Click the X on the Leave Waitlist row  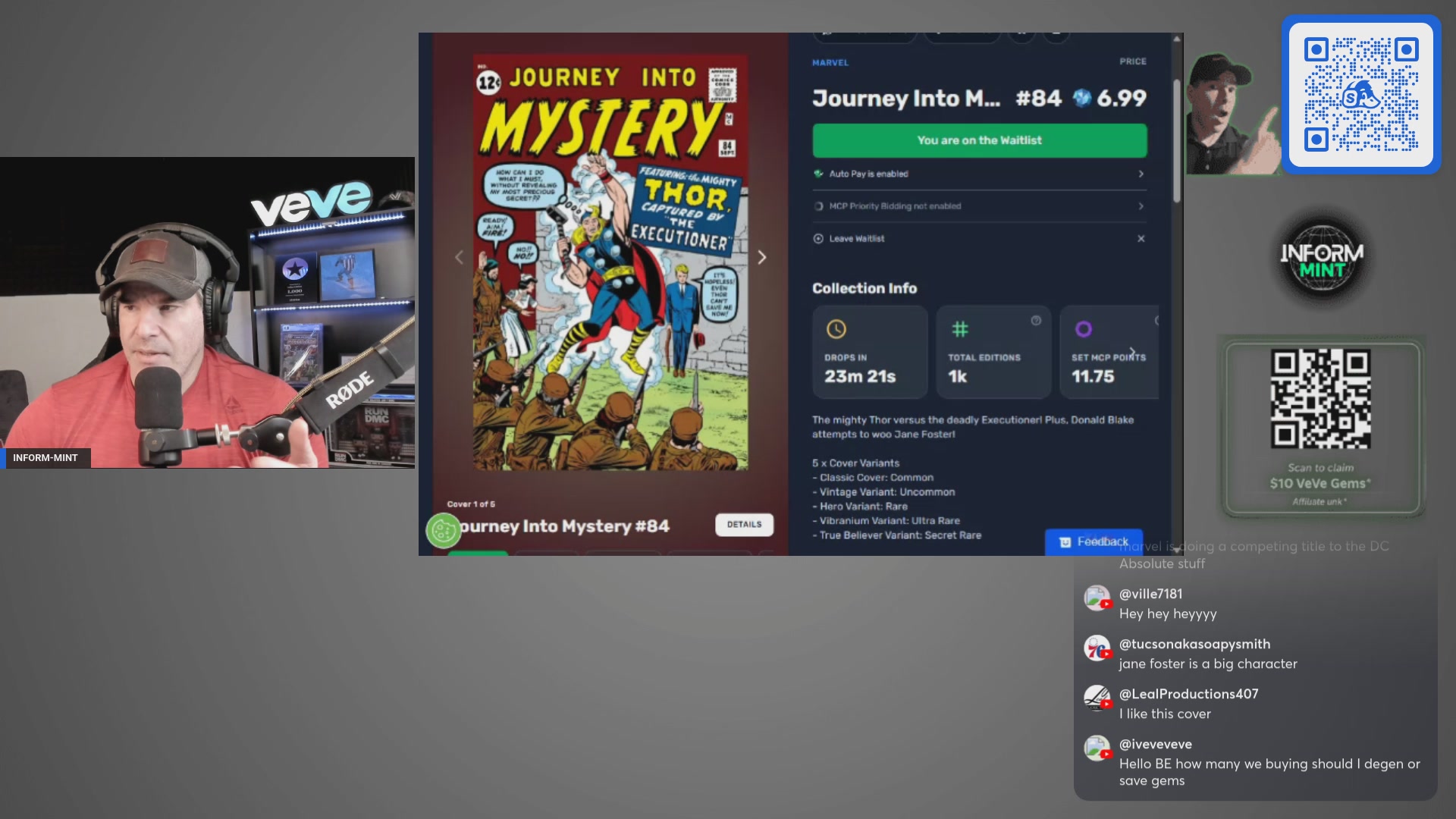pyautogui.click(x=1141, y=239)
